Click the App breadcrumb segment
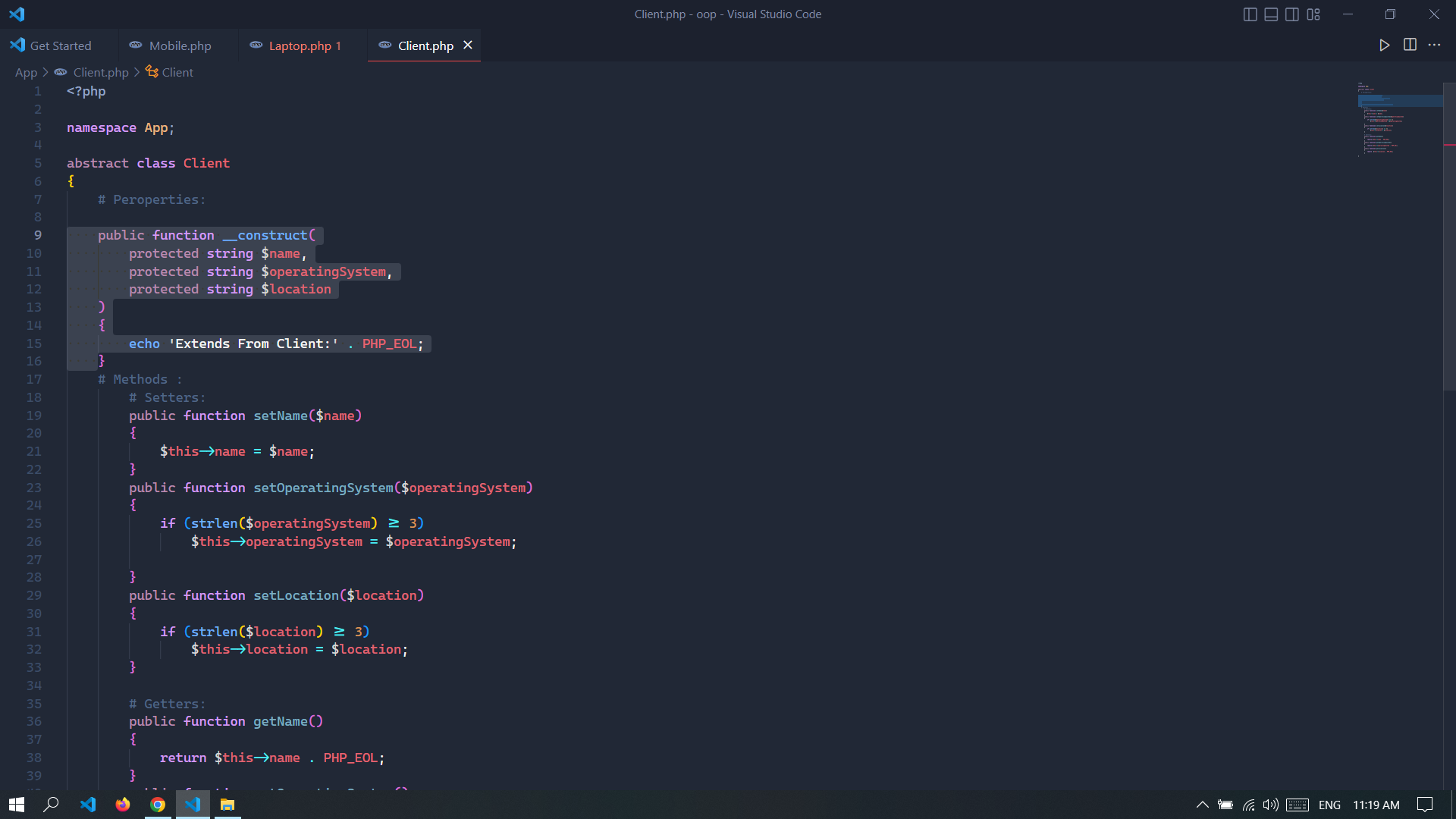This screenshot has height=819, width=1456. click(26, 72)
